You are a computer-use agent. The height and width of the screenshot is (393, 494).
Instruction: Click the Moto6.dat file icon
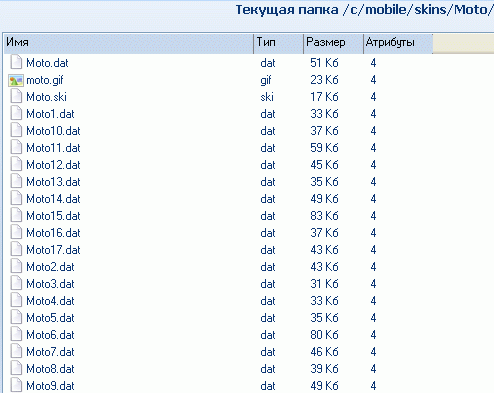pyautogui.click(x=16, y=335)
